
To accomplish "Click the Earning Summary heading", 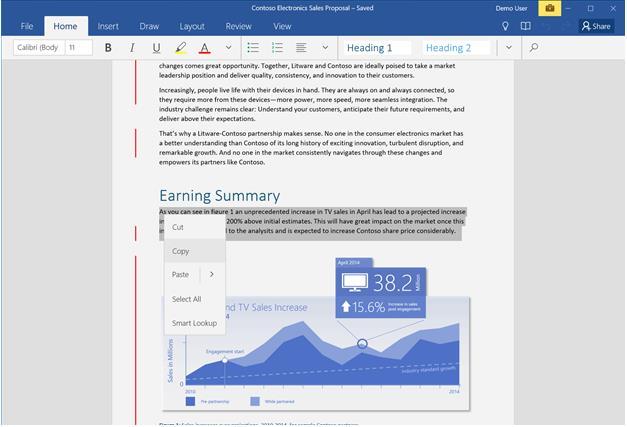I will click(x=220, y=196).
